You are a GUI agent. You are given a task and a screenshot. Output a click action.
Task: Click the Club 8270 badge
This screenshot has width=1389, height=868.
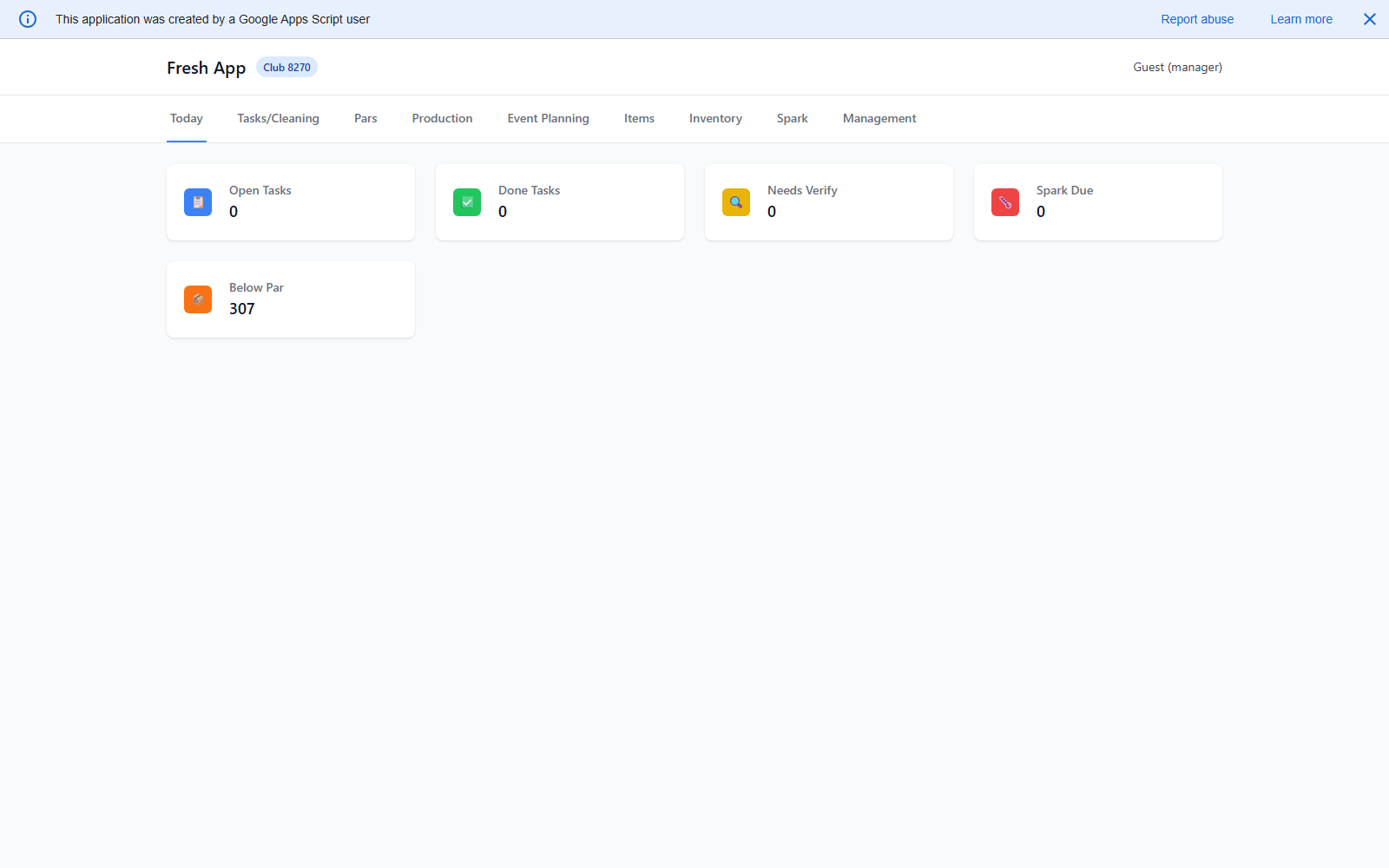point(286,67)
